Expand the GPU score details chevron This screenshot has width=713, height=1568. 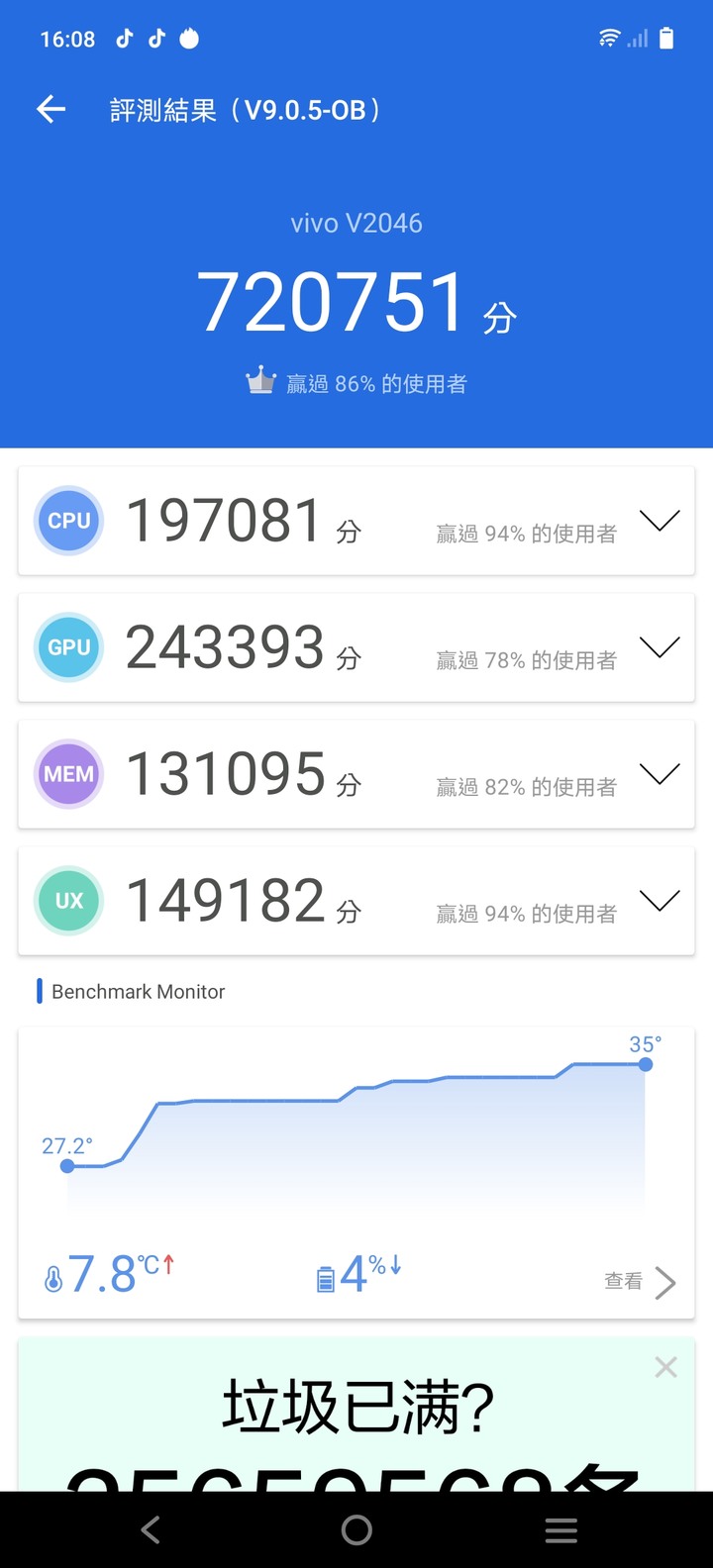tap(660, 647)
